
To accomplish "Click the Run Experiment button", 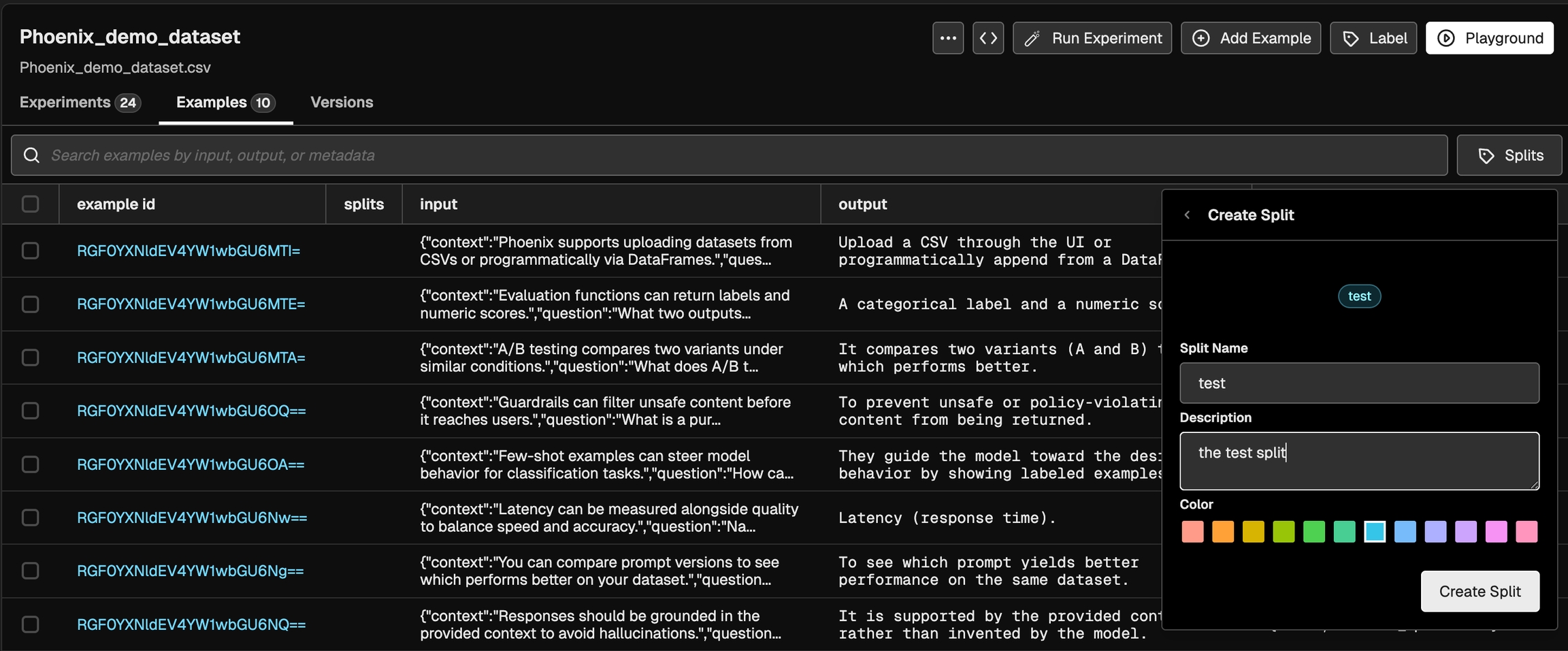I will tap(1092, 38).
